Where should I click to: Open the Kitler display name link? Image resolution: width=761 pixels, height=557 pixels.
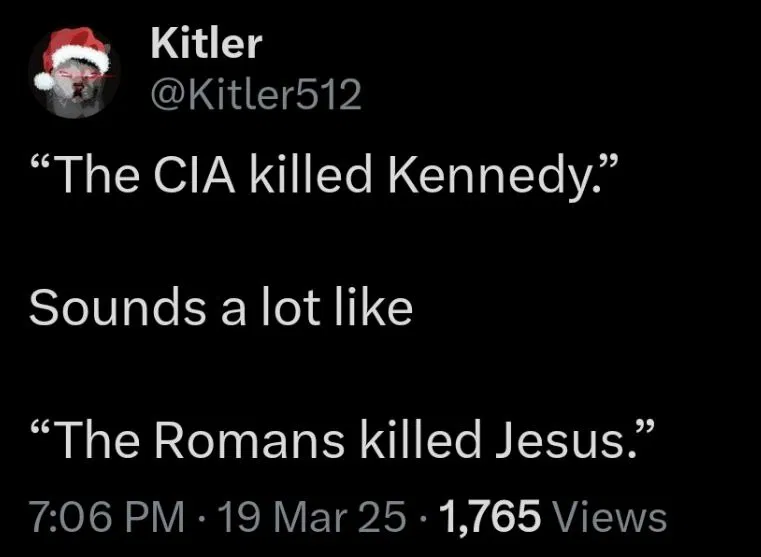pos(206,43)
